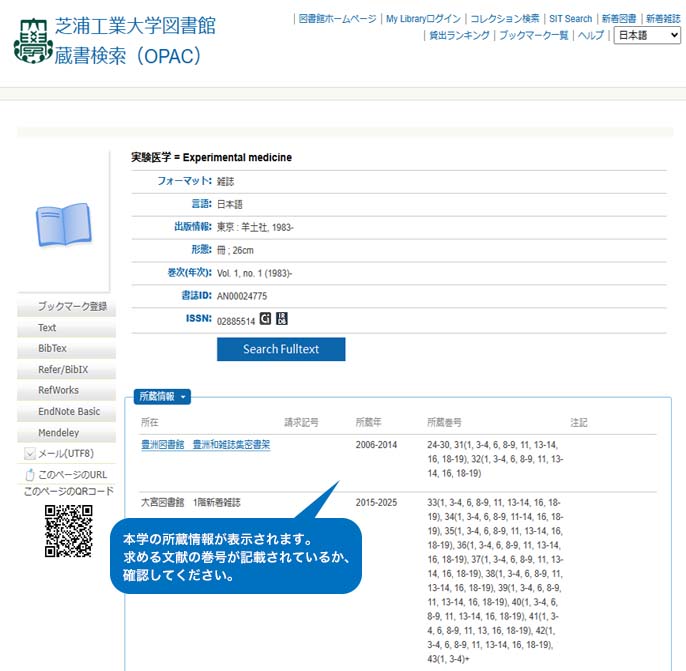The image size is (686, 671).
Task: Export the record to RefWorks
Action: [x=58, y=391]
